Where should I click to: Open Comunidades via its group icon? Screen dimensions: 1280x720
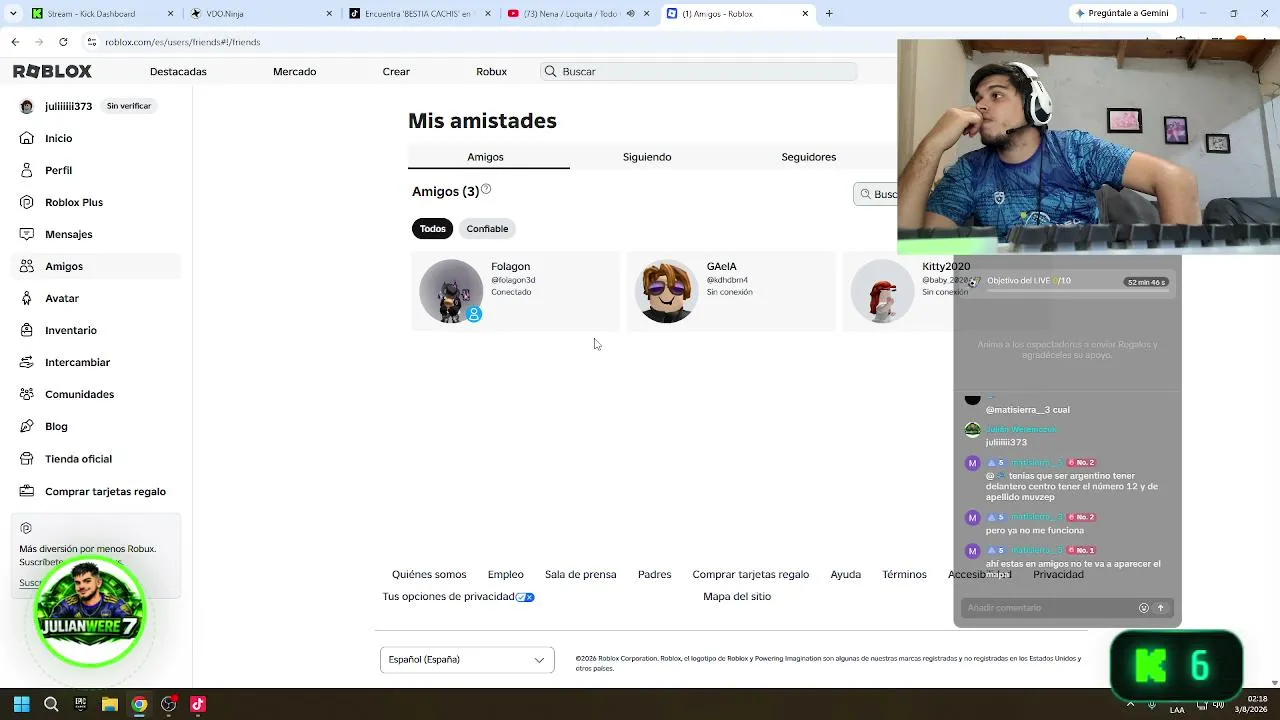pyautogui.click(x=27, y=394)
